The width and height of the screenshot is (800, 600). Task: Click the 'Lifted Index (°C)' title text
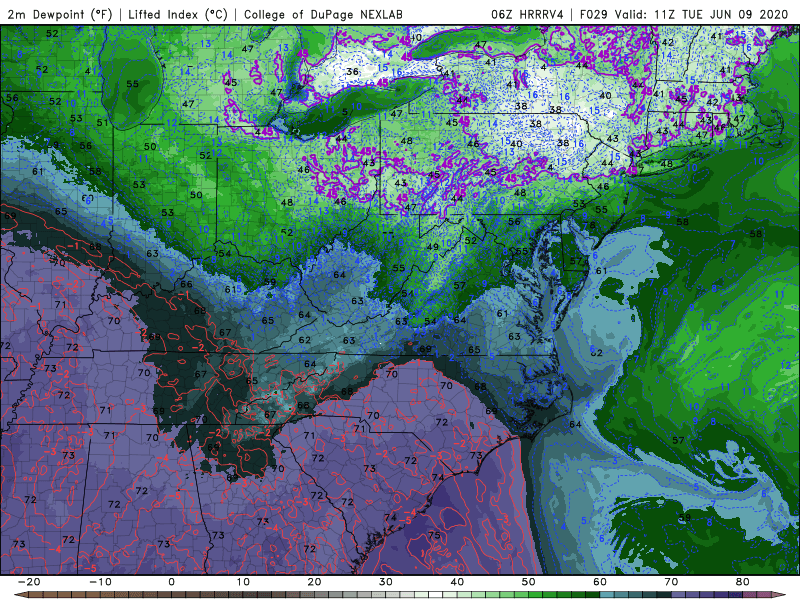[178, 14]
